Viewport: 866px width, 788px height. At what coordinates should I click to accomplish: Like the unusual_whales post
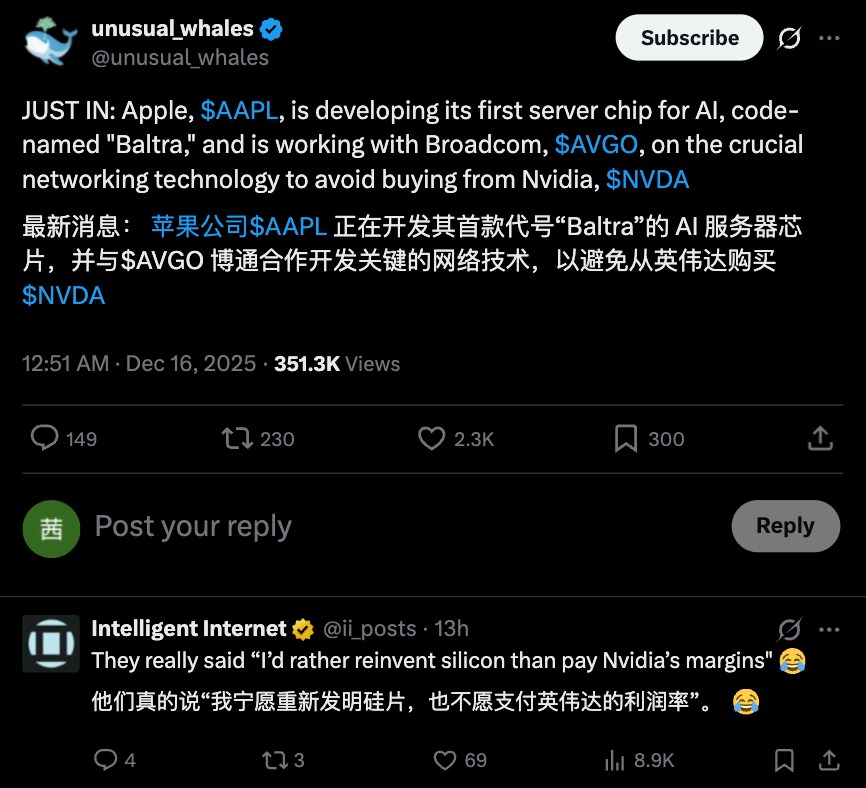(431, 438)
